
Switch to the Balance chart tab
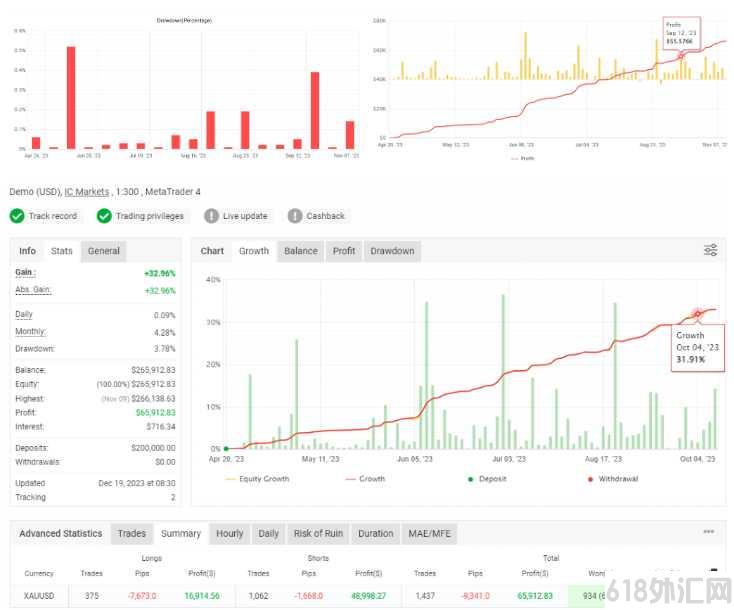pos(301,251)
